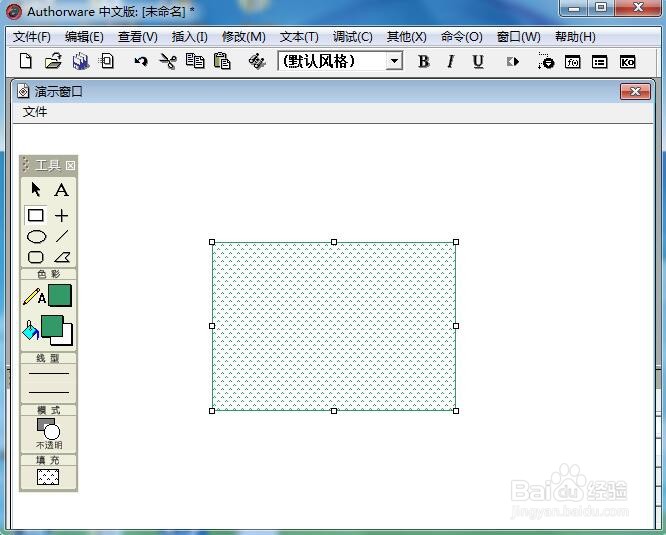This screenshot has height=535, width=666.
Task: Open the Functions window icon
Action: [573, 62]
